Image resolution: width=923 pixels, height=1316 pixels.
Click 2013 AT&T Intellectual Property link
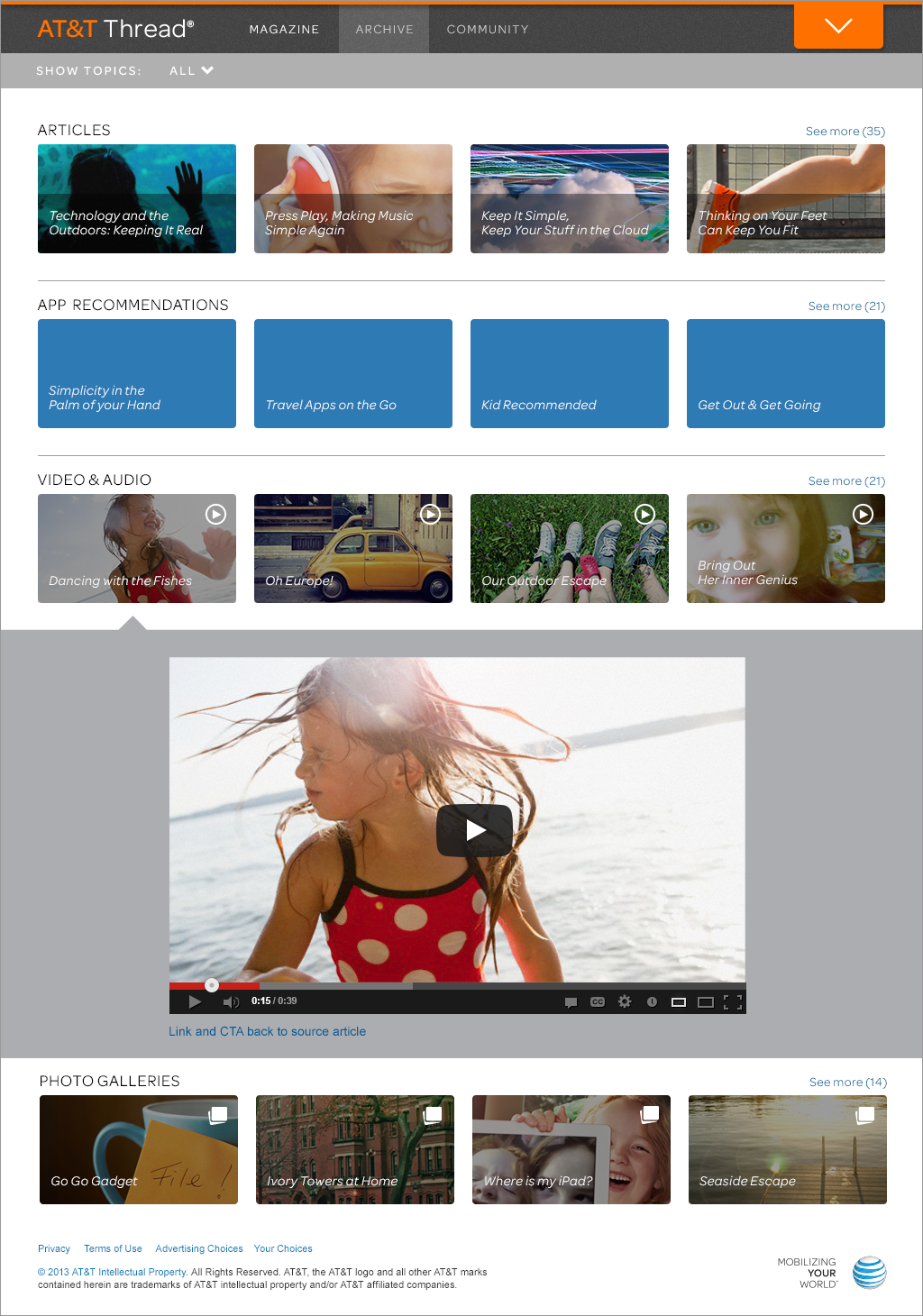[x=113, y=1272]
